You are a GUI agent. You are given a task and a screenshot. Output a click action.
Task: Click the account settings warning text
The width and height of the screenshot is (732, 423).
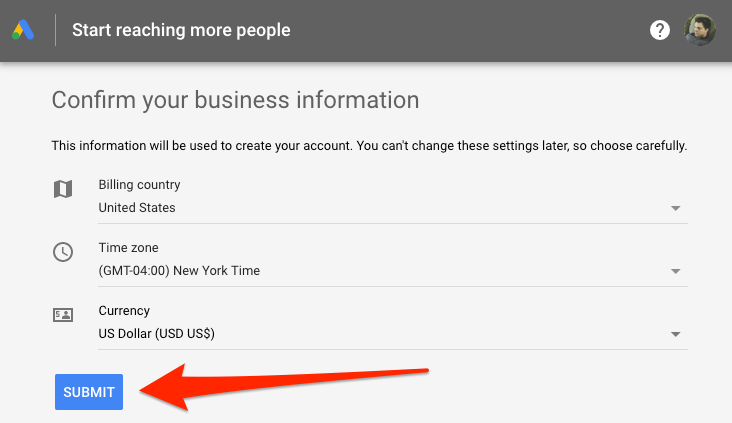click(369, 146)
